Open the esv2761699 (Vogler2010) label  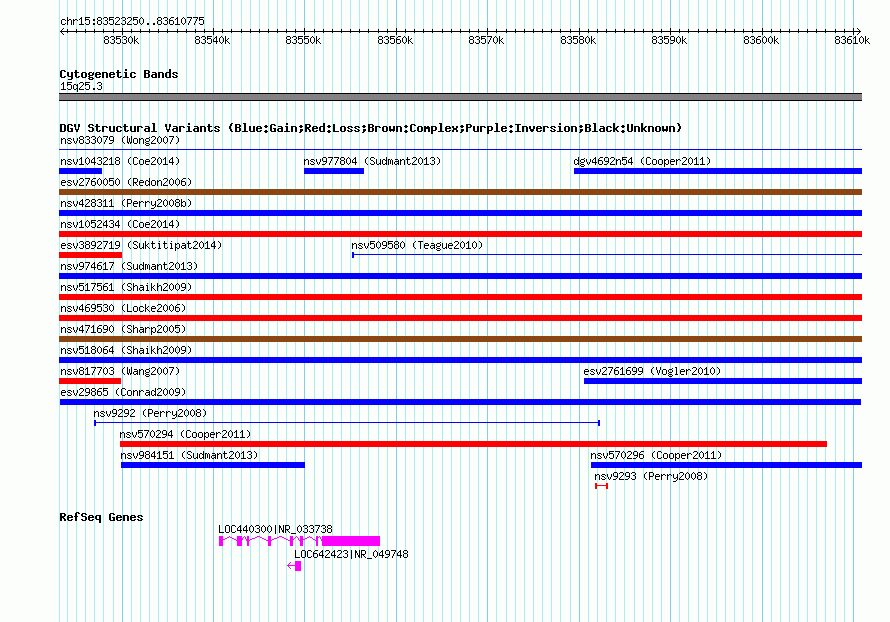(652, 371)
